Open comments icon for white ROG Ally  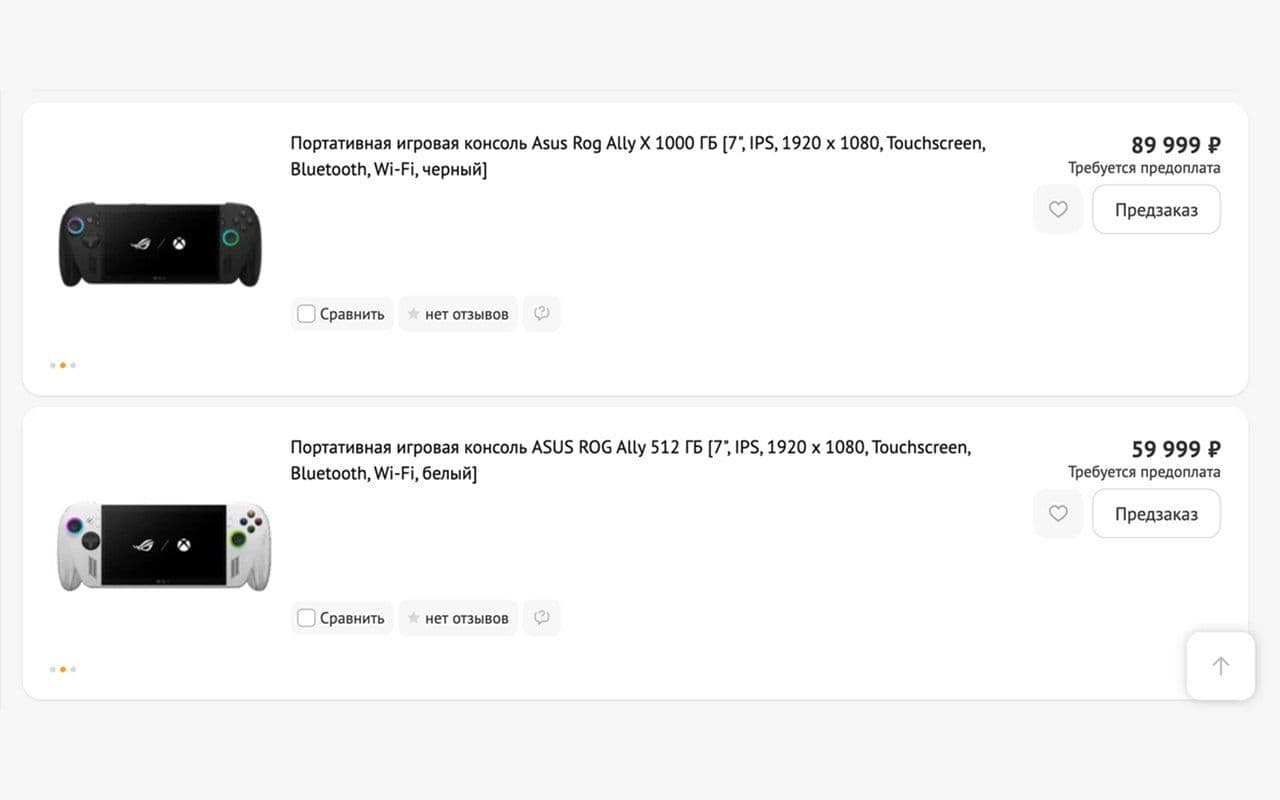pyautogui.click(x=542, y=618)
